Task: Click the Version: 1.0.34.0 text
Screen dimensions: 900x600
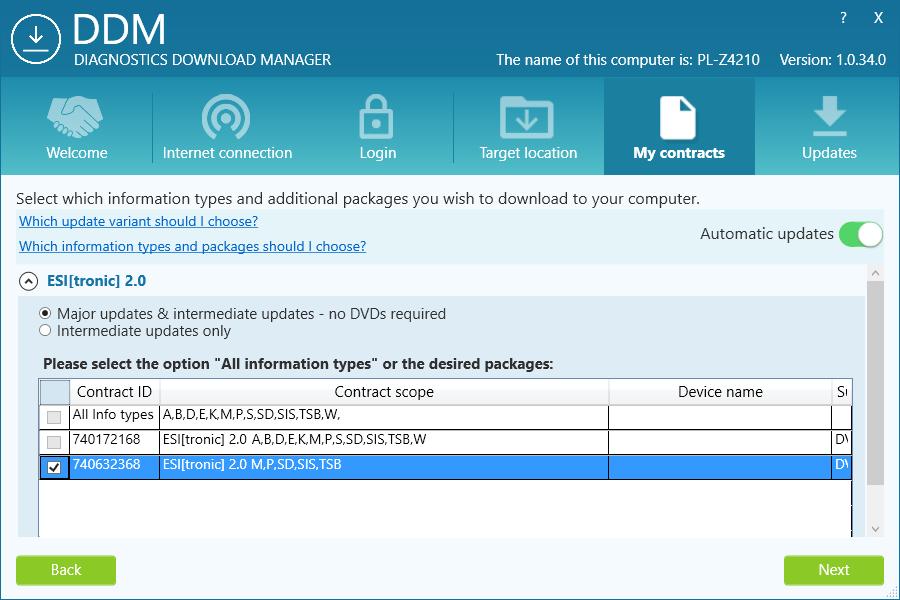Action: click(832, 60)
